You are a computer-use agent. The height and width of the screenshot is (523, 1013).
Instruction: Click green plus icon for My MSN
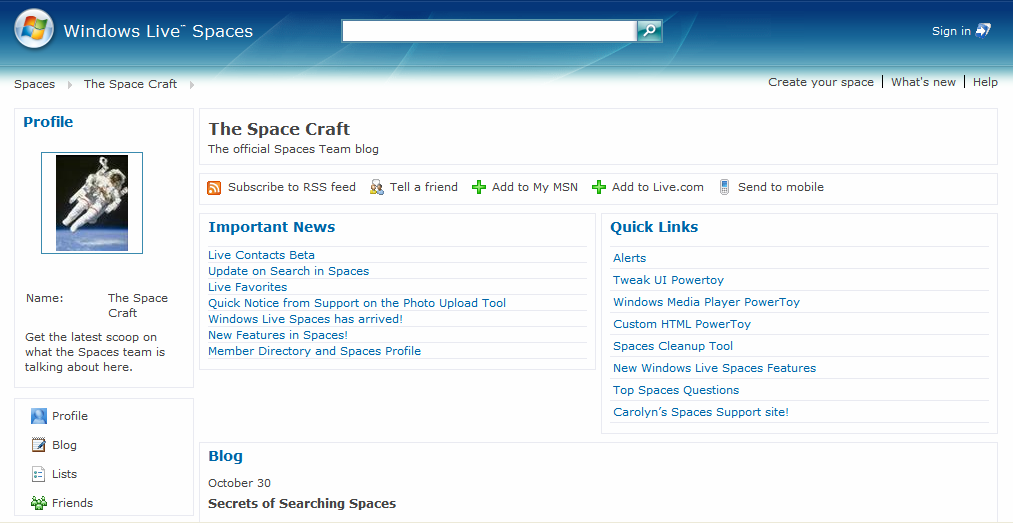pyautogui.click(x=479, y=187)
